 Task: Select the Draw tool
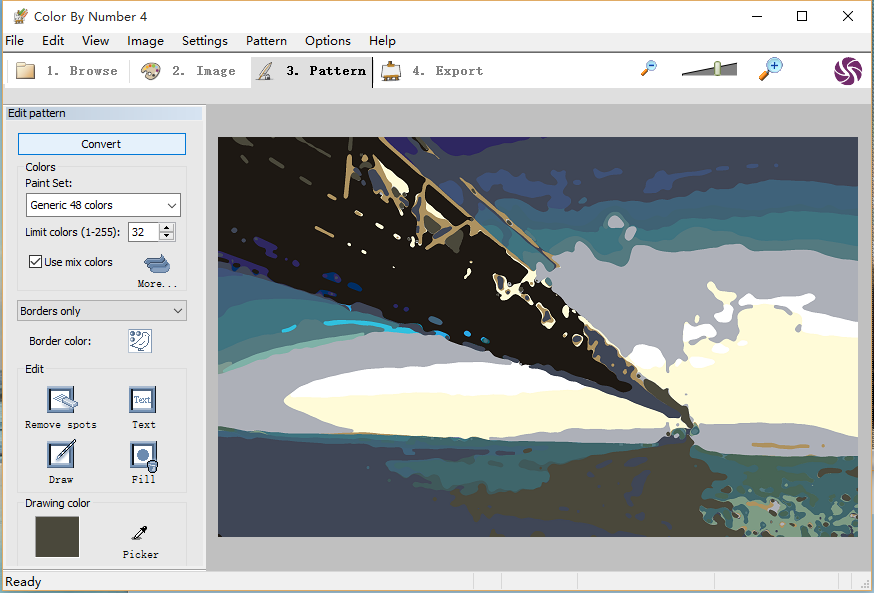[62, 455]
